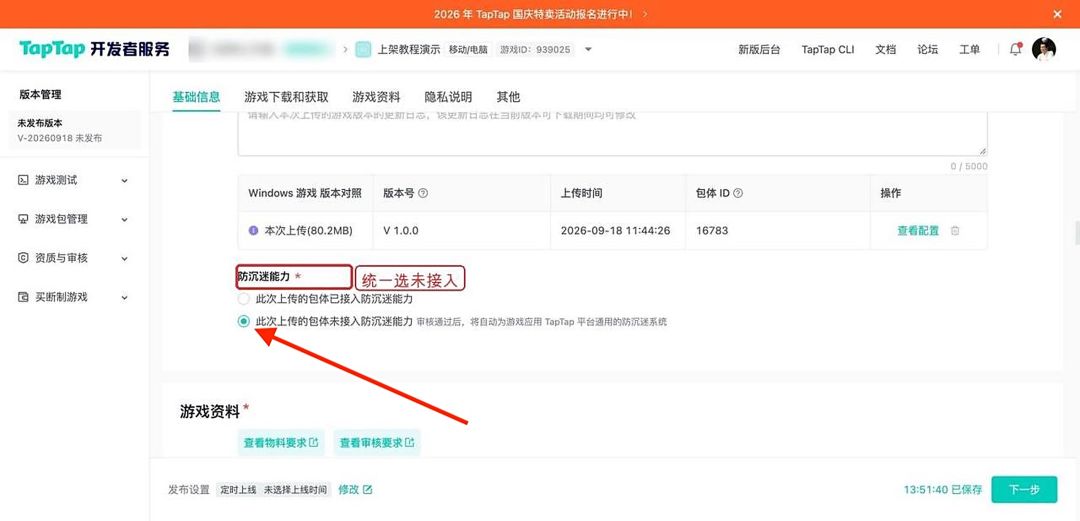The image size is (1080, 521).
Task: Close the orange promotion banner
Action: click(1057, 14)
